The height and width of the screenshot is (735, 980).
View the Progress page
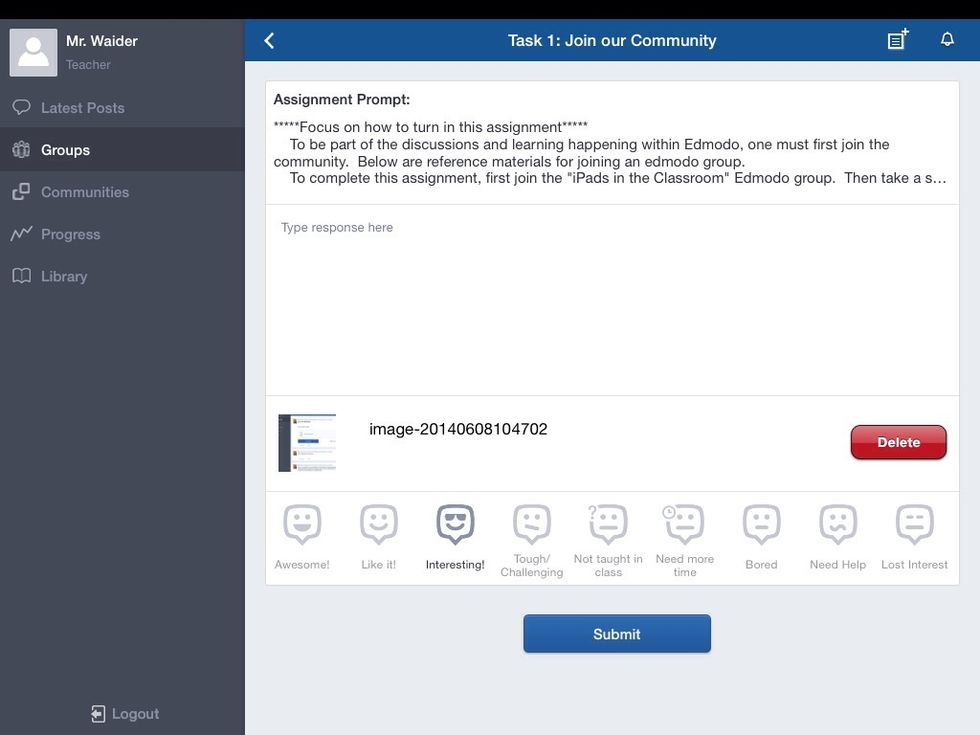[70, 234]
